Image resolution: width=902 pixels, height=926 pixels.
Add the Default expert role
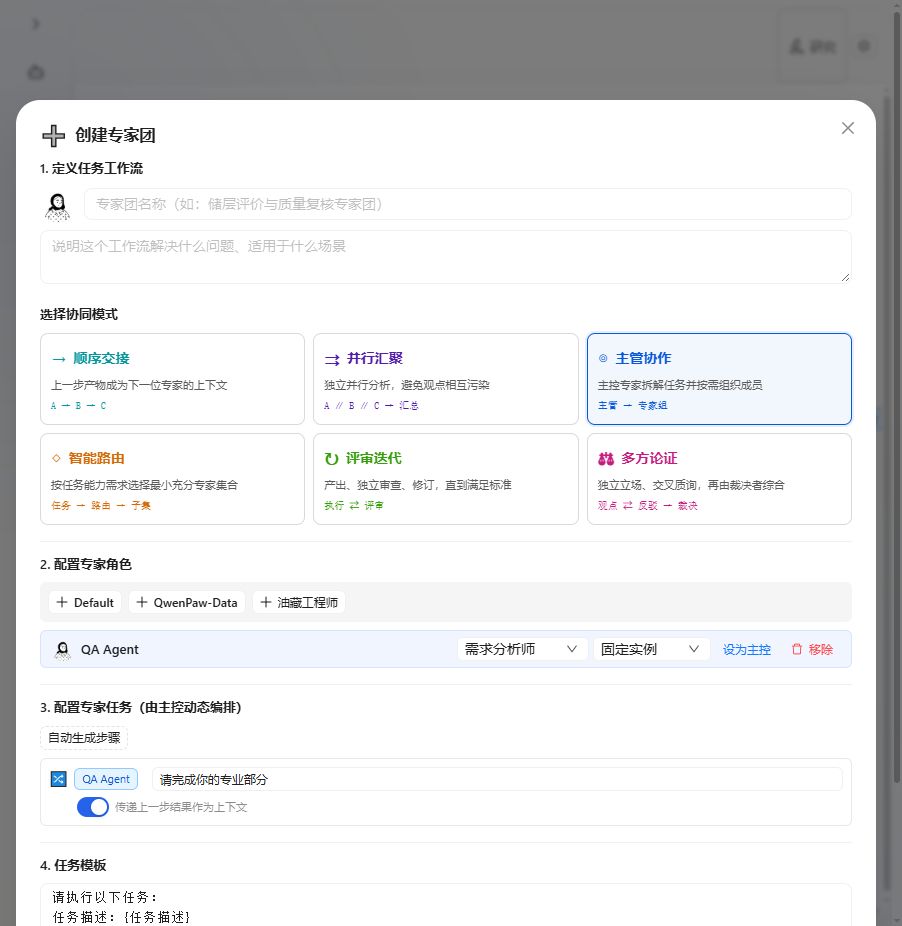click(85, 602)
